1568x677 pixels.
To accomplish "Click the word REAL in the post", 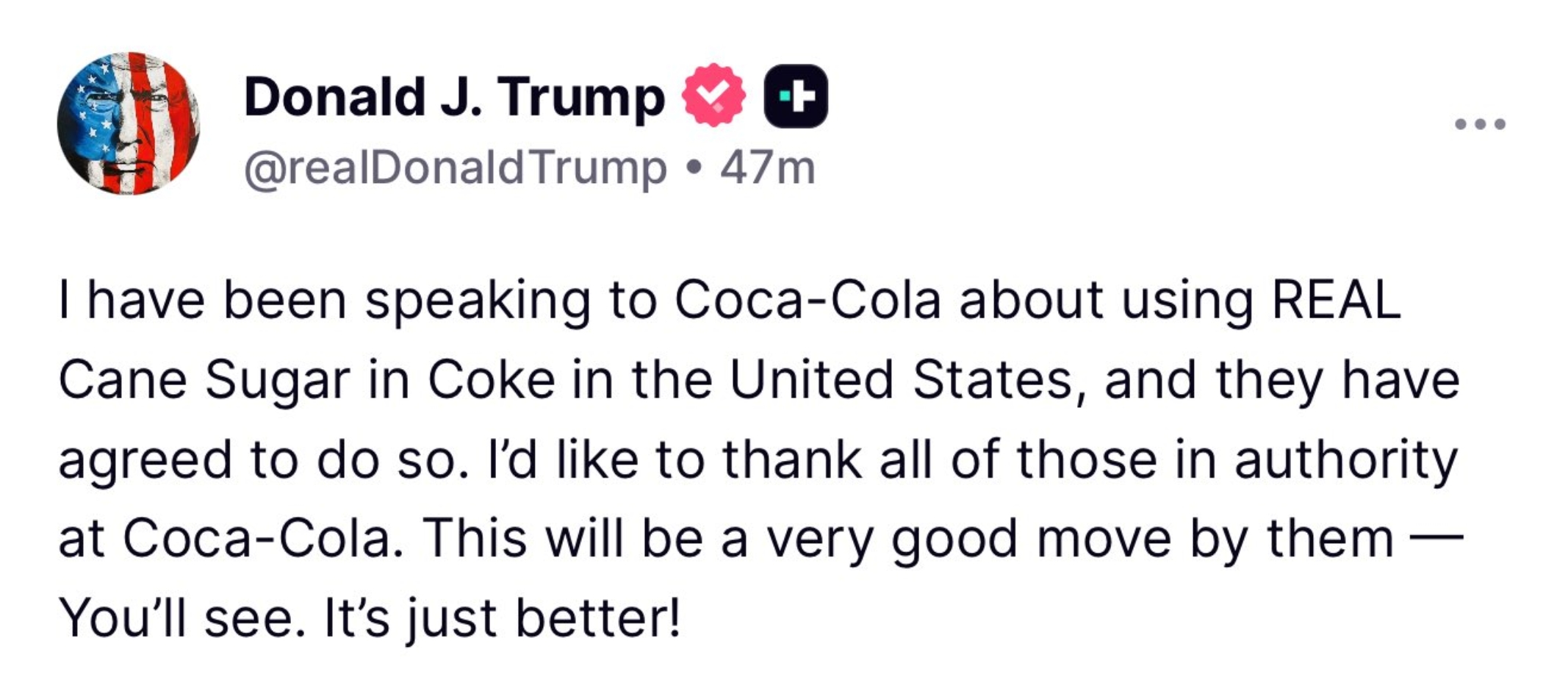I will tap(1336, 301).
